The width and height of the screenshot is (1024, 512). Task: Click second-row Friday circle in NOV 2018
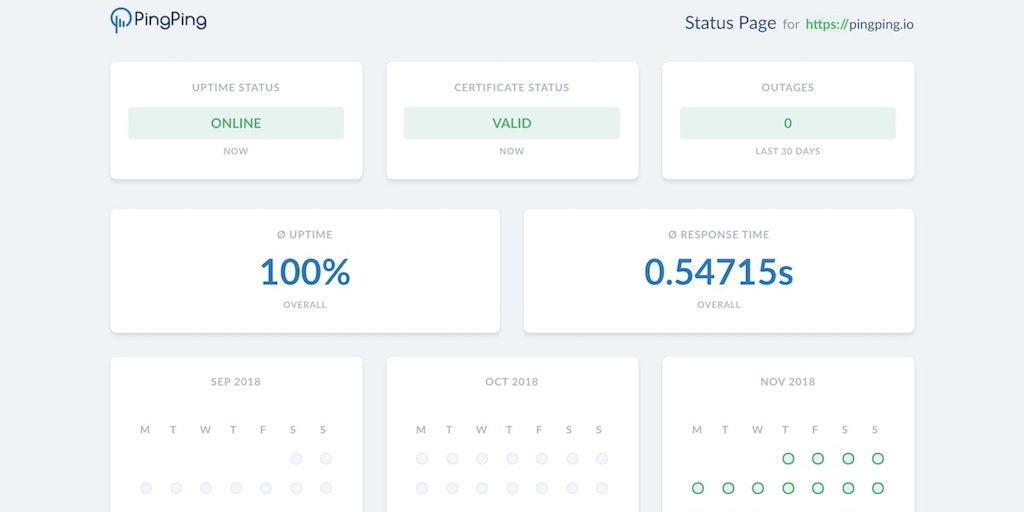[818, 488]
